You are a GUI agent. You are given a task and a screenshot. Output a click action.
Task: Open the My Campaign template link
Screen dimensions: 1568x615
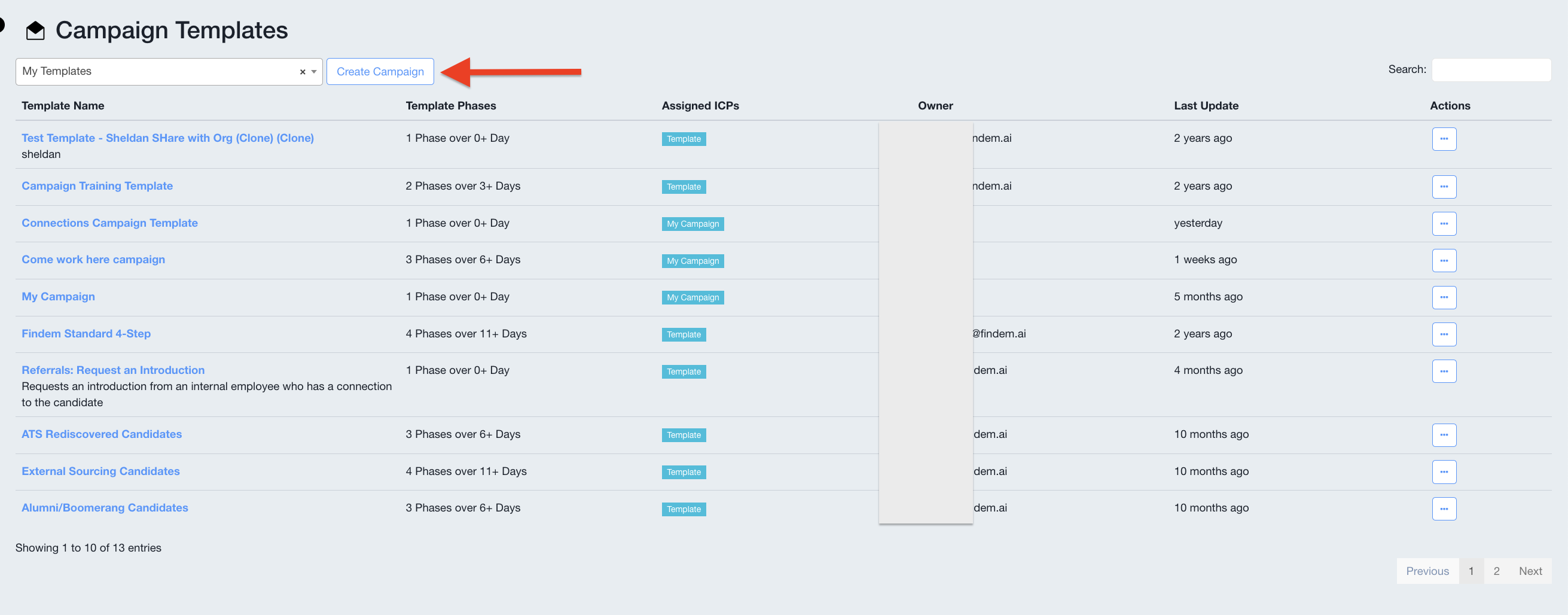59,297
